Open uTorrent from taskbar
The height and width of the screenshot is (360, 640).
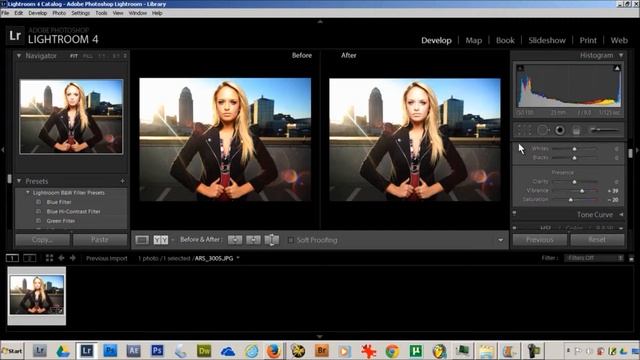(x=416, y=351)
